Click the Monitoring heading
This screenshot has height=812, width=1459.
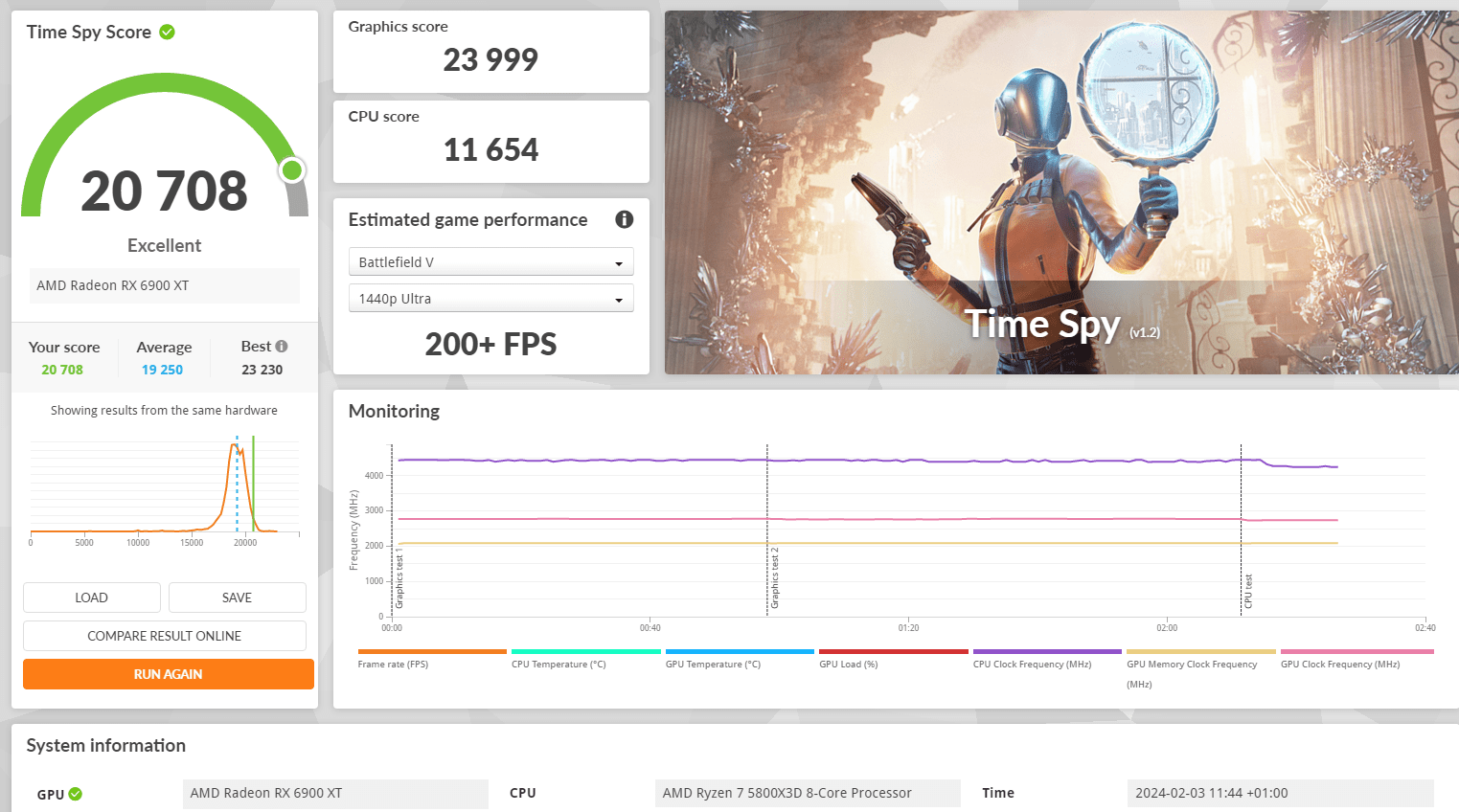point(394,412)
